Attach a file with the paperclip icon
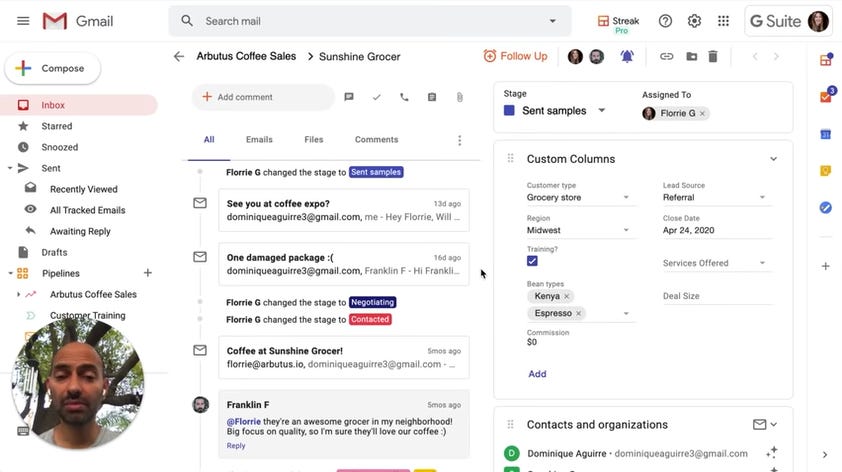Image resolution: width=842 pixels, height=472 pixels. [460, 97]
